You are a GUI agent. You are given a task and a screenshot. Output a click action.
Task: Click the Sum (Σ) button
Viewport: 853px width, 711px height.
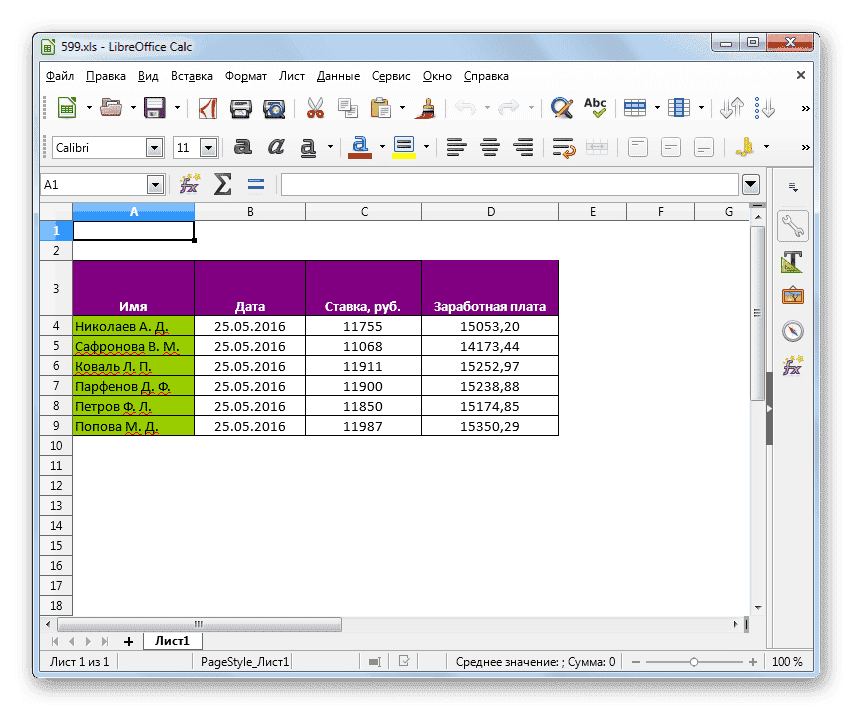(x=222, y=184)
